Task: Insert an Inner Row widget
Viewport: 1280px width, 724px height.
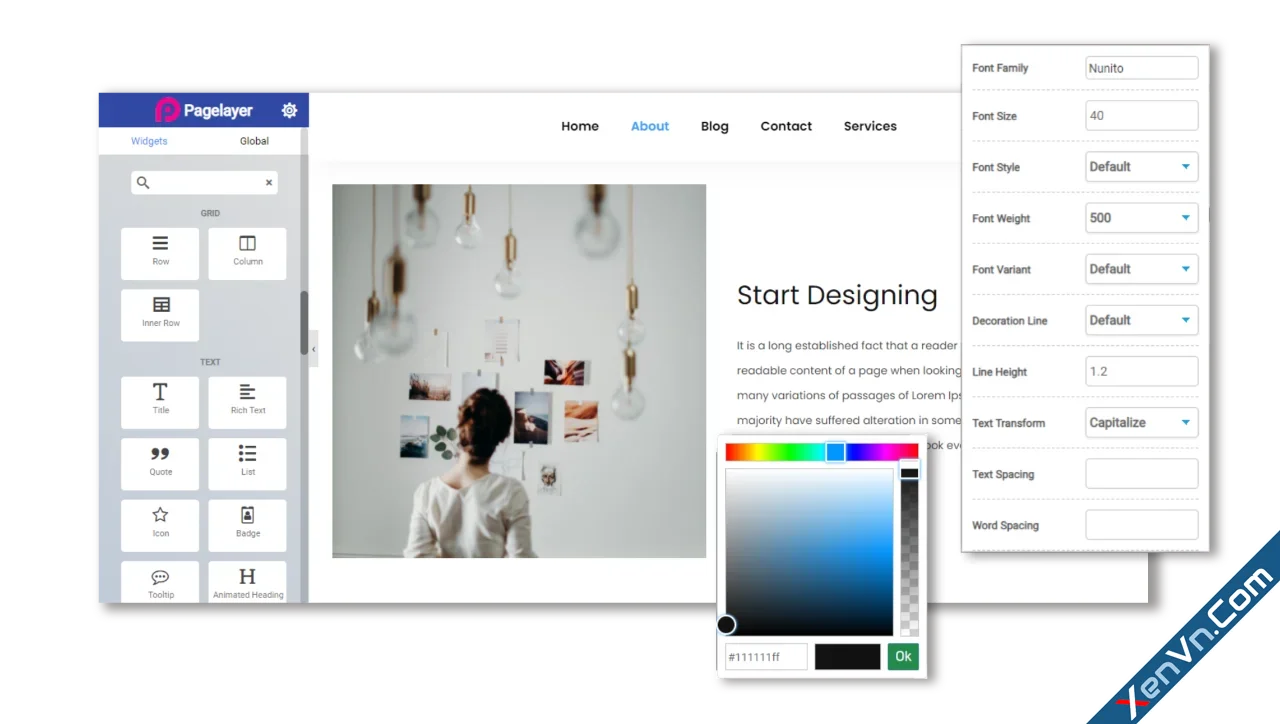Action: 159,315
